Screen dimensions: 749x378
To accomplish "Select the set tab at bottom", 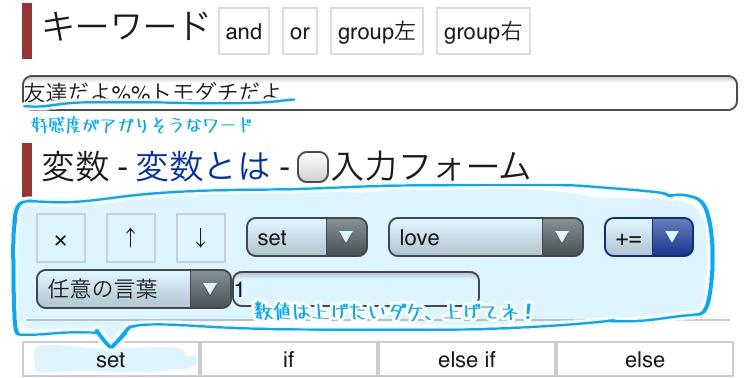I will [x=111, y=359].
